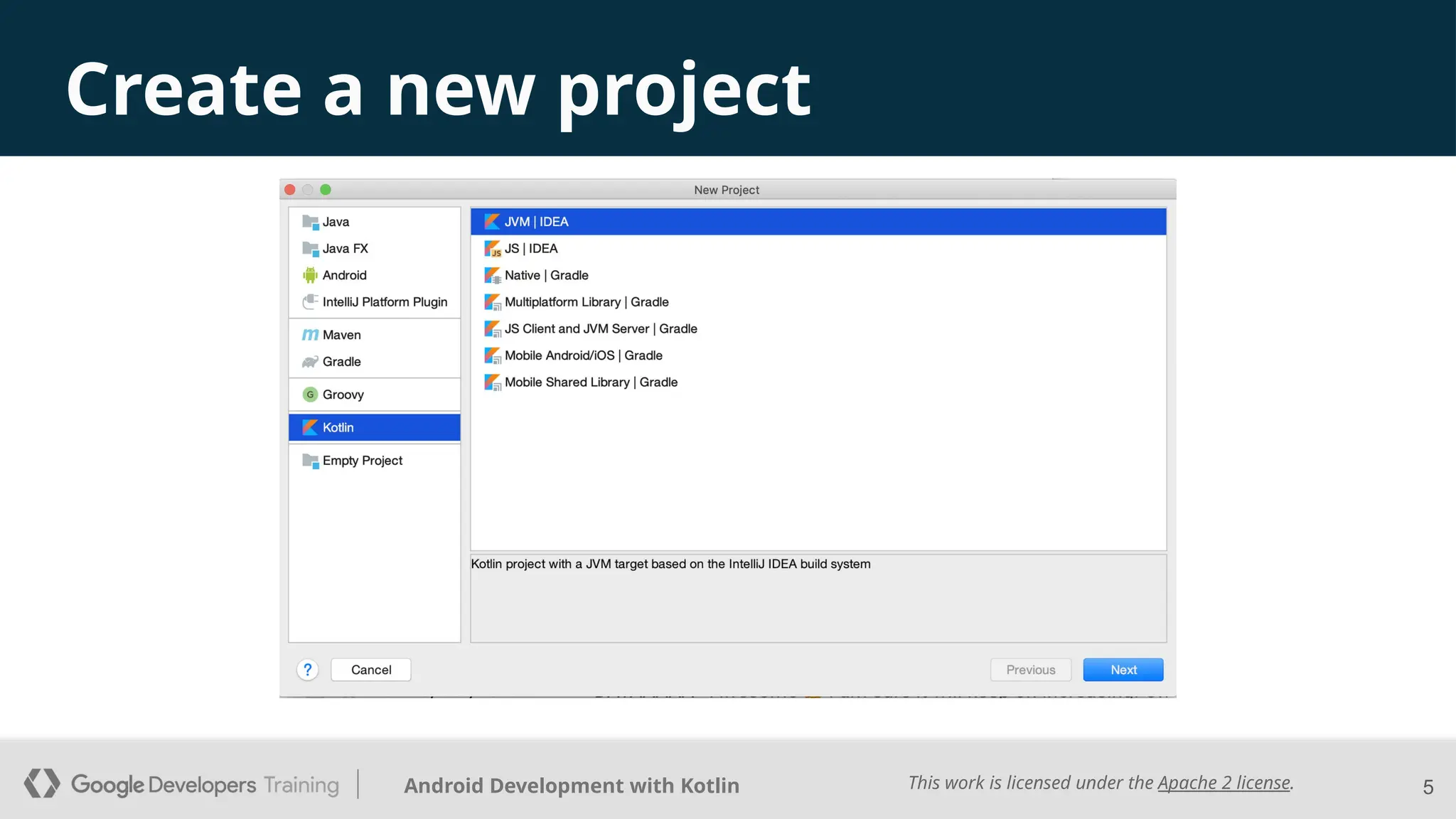Select JVM | IDEA template
Screen dimensions: 1456x819
(818, 222)
